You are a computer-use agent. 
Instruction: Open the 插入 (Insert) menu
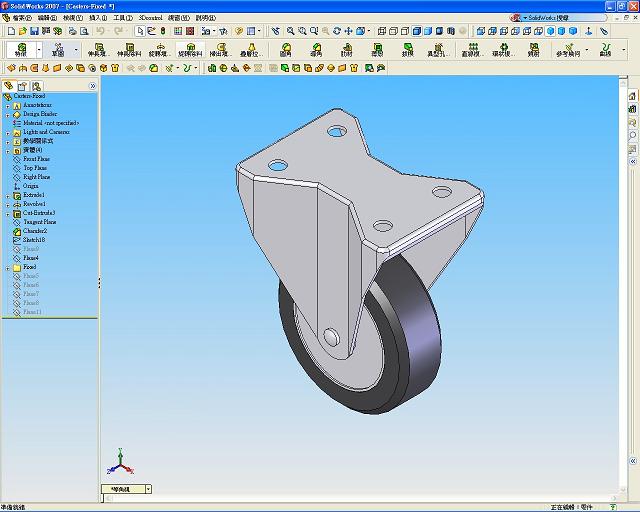coord(98,18)
